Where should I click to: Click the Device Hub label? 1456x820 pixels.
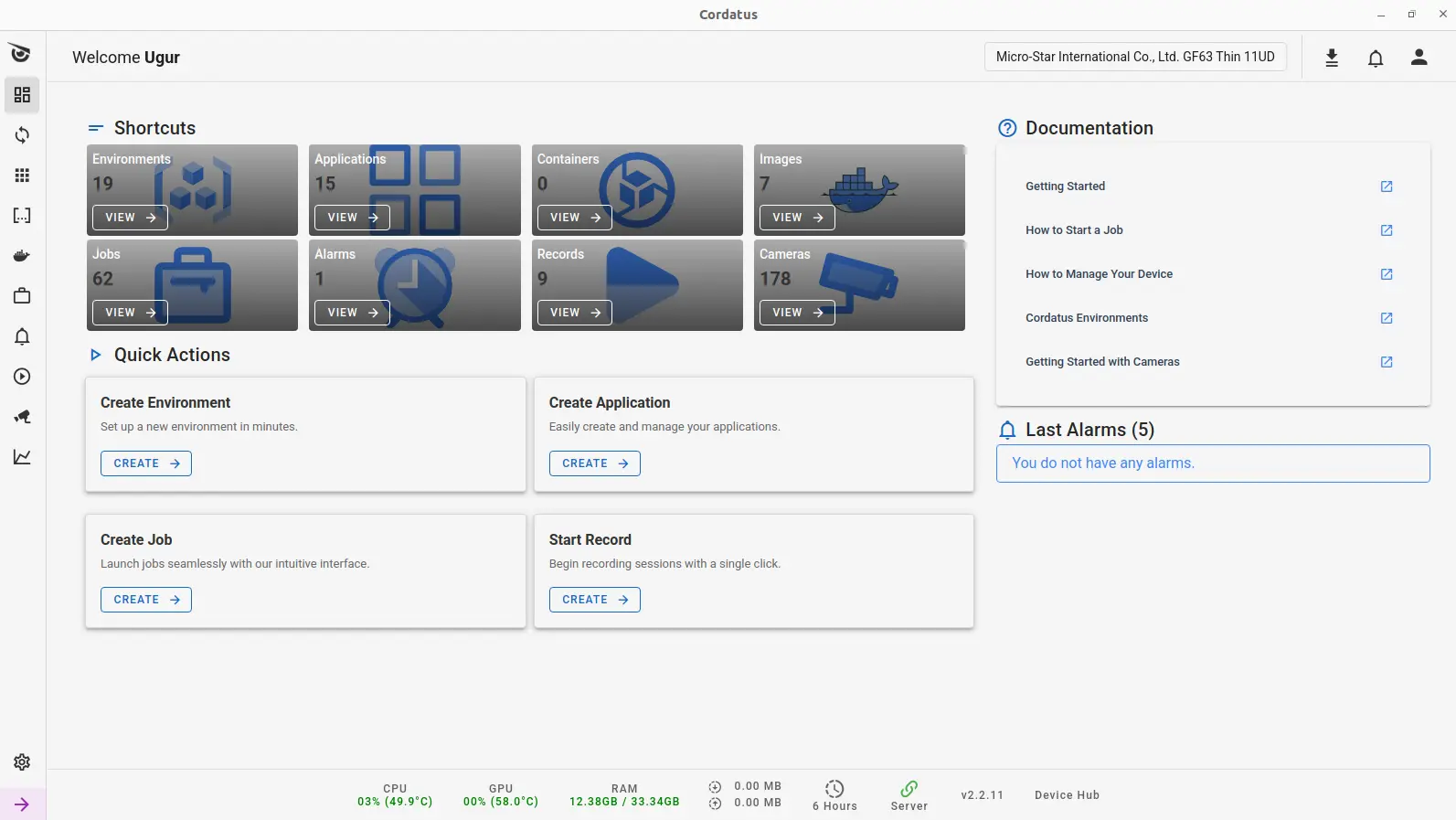pyautogui.click(x=1067, y=795)
